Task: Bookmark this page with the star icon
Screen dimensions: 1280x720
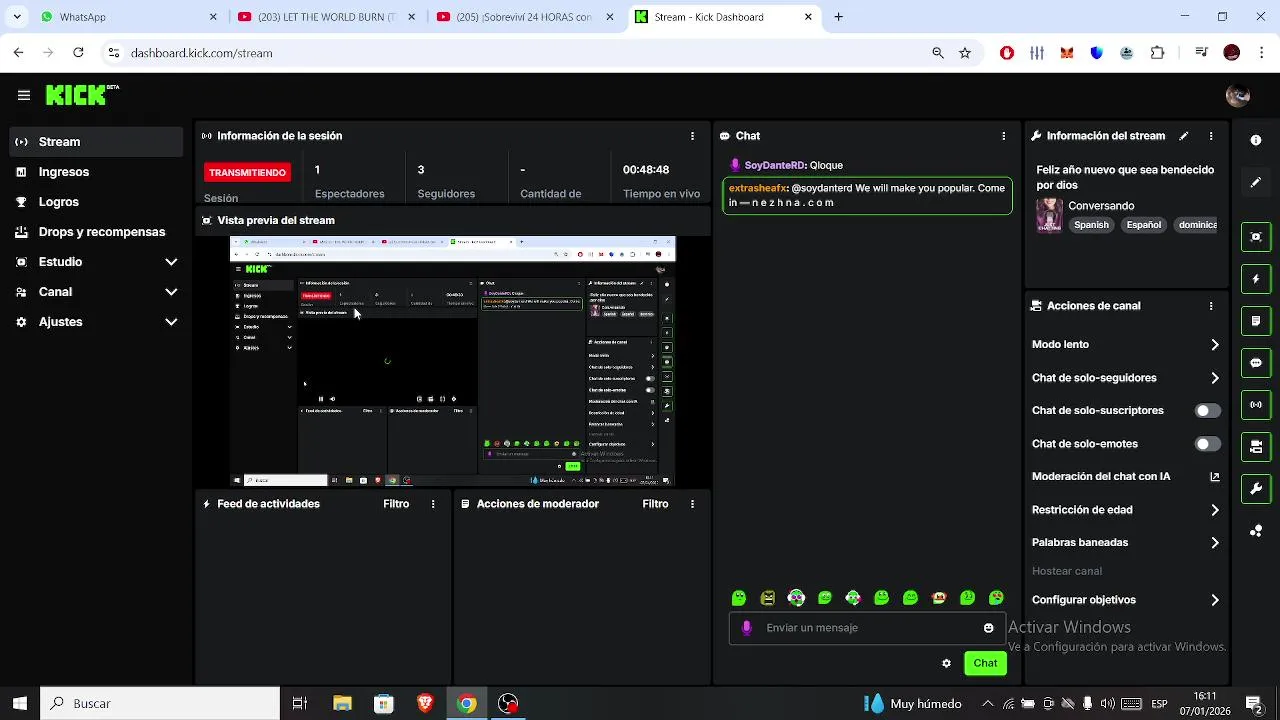Action: pos(965,53)
